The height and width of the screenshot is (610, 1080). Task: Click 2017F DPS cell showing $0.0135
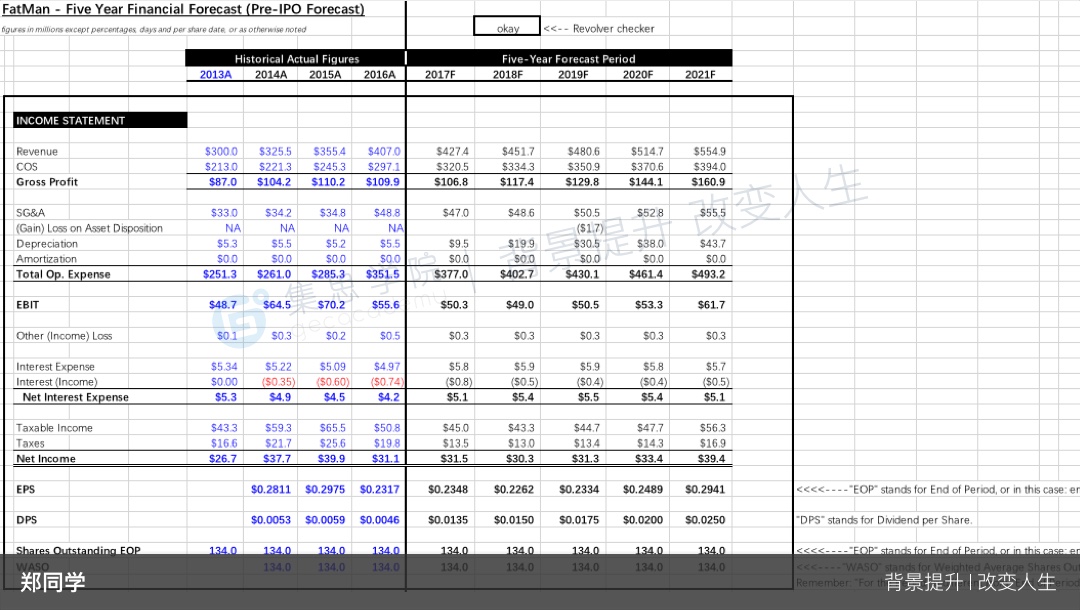click(x=448, y=520)
